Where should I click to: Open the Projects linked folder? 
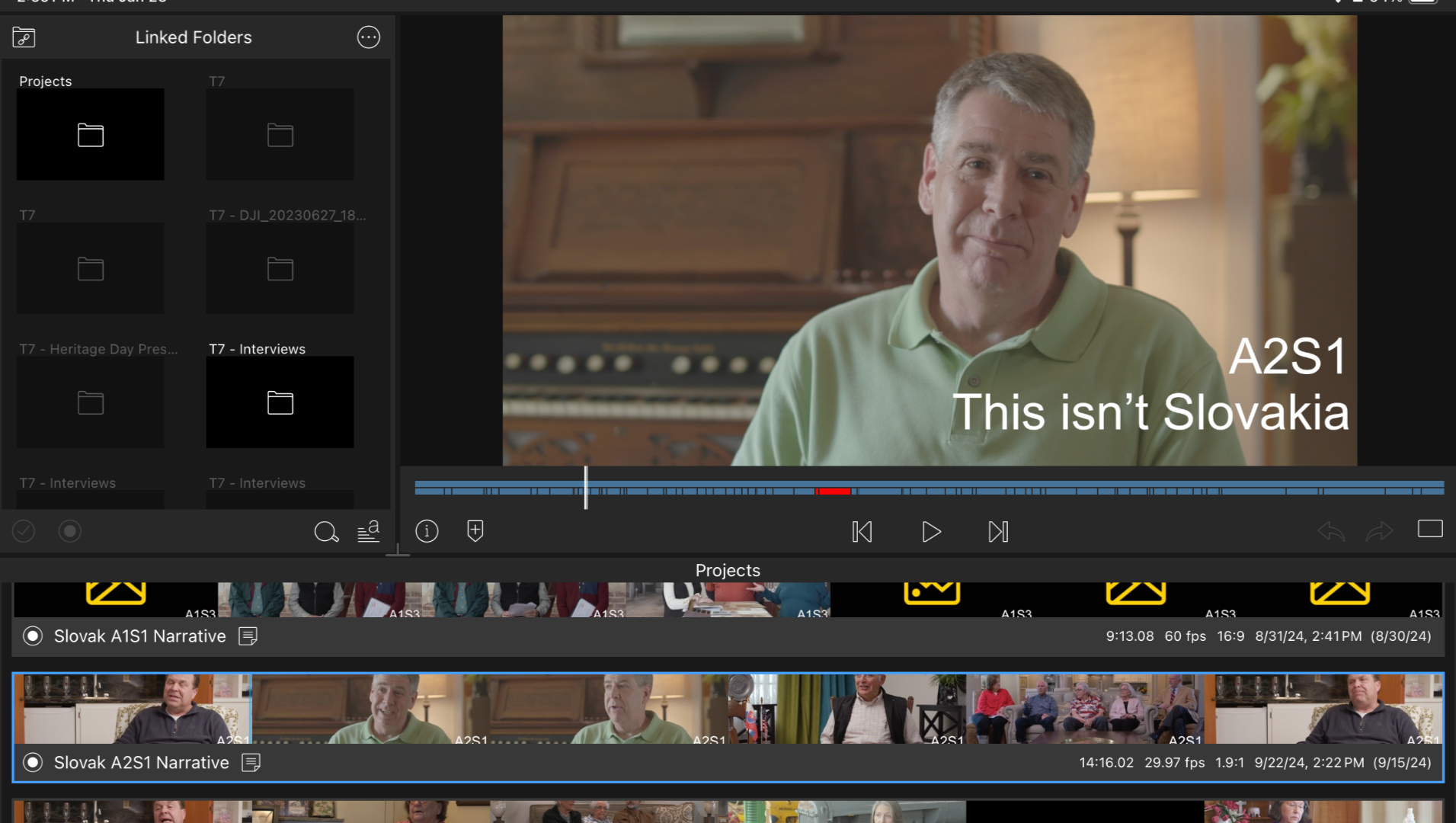click(x=91, y=135)
